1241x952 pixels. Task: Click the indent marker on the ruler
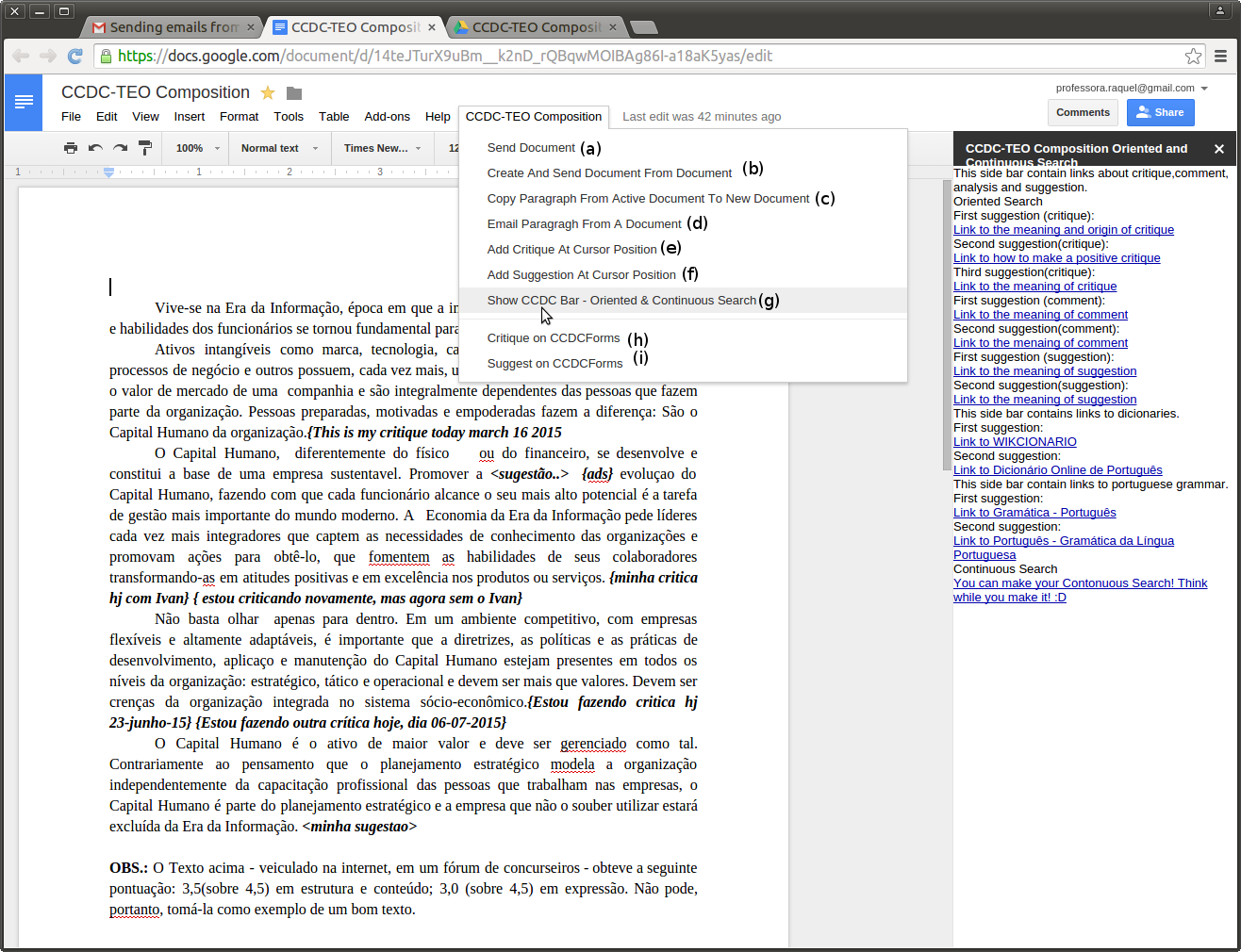(108, 172)
